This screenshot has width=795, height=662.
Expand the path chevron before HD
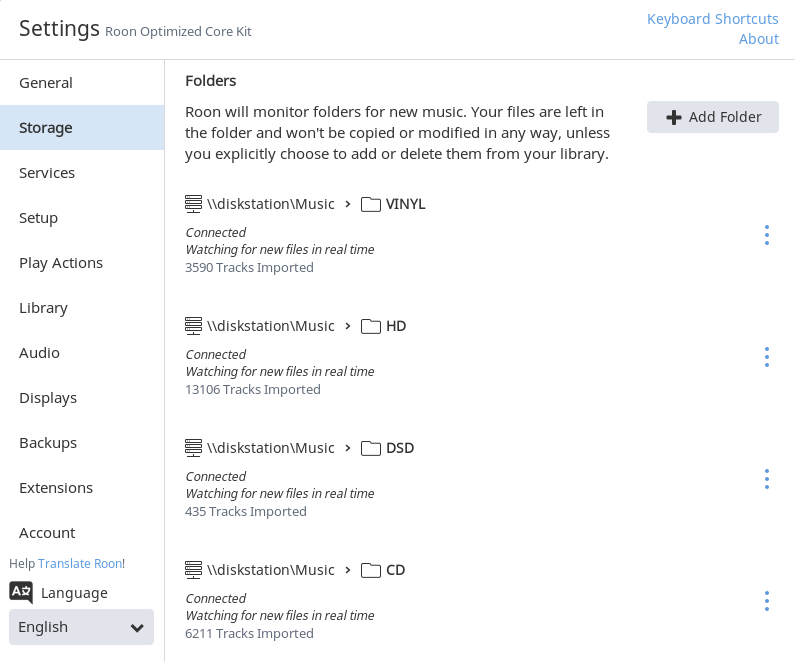tap(348, 326)
